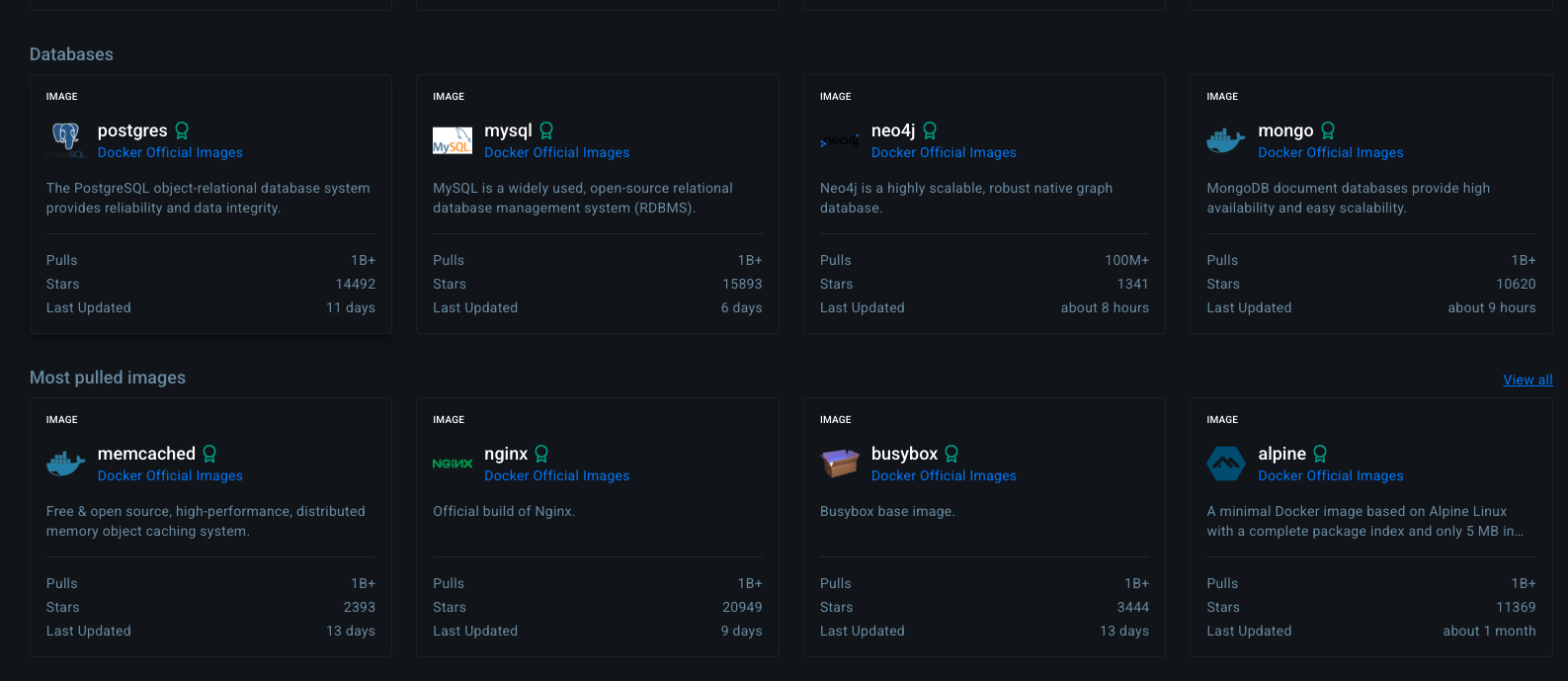Viewport: 1568px width, 681px height.
Task: Click official badge next to memcached
Action: pos(209,454)
